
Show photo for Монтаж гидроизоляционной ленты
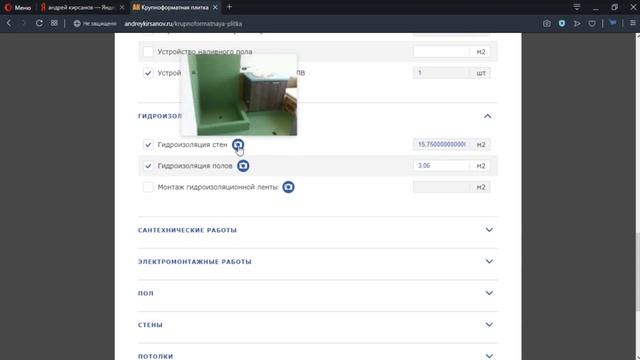point(288,187)
